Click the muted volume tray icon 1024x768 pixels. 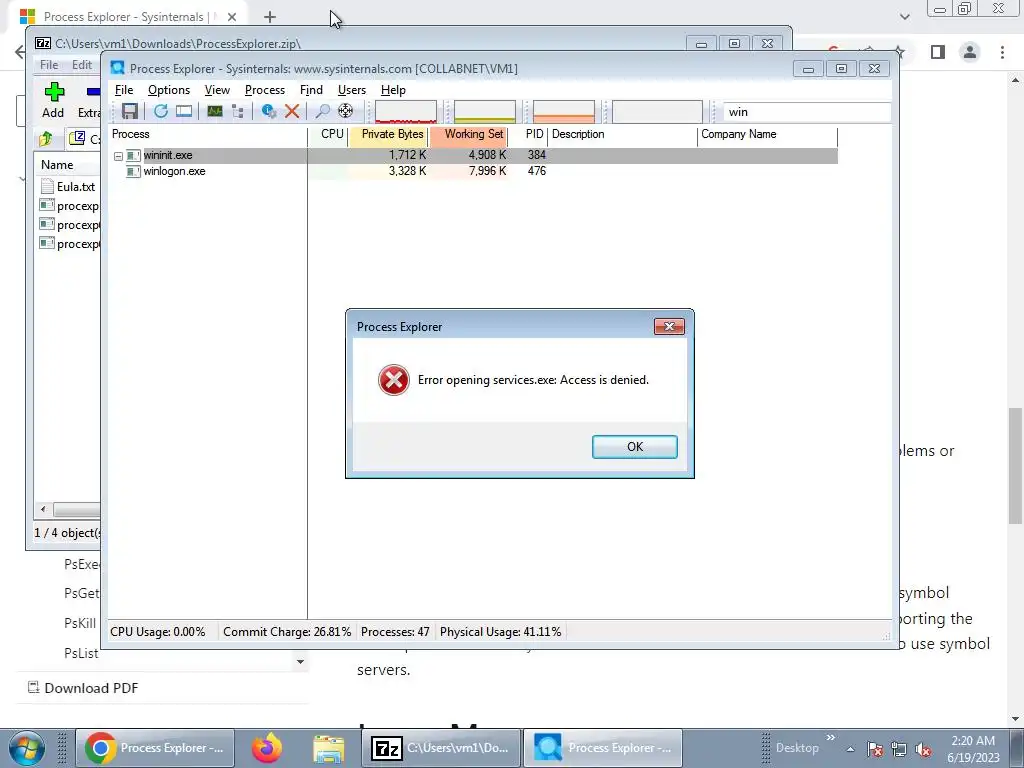923,750
